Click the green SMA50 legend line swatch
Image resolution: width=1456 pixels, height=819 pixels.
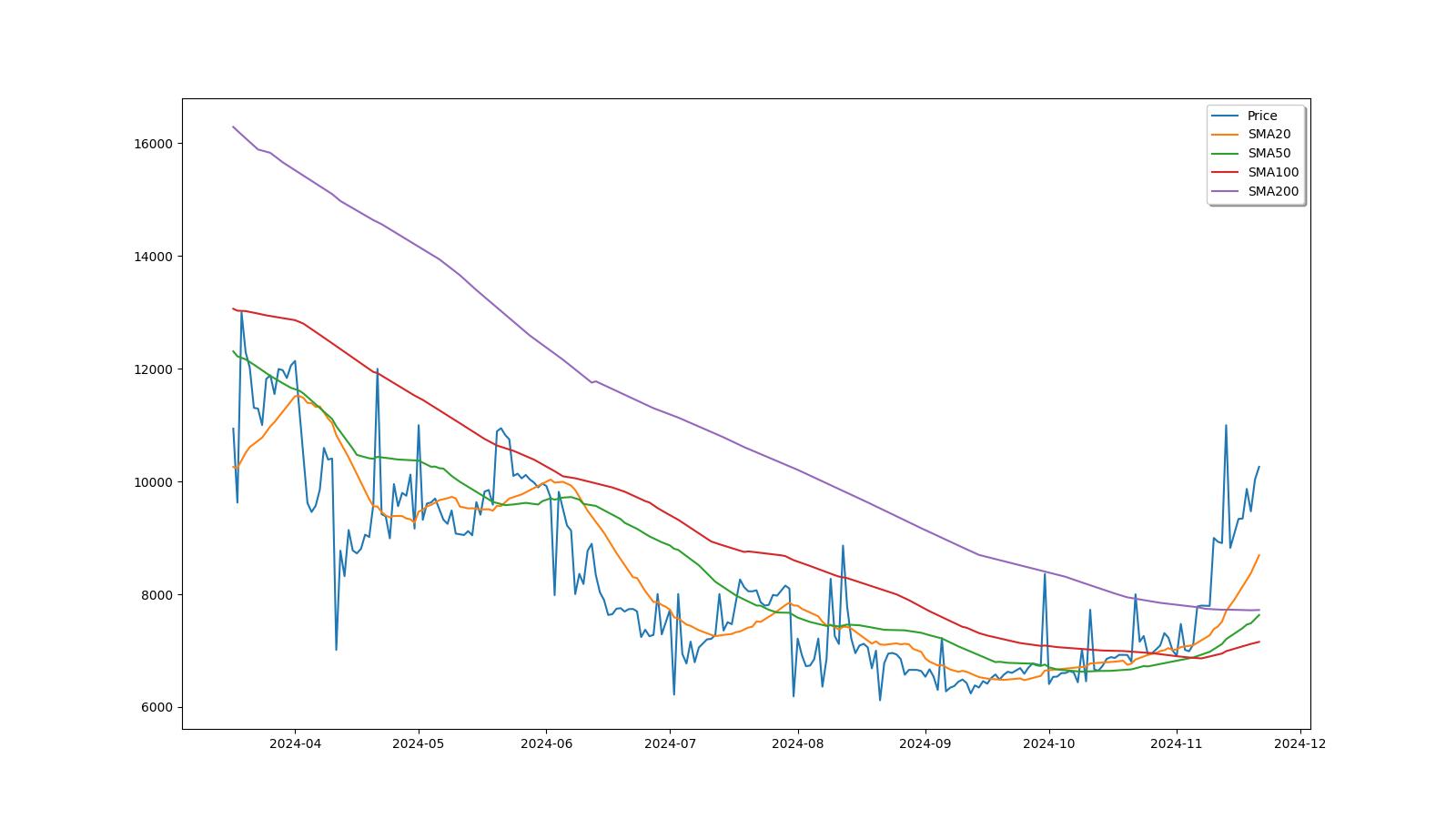pos(1226,154)
